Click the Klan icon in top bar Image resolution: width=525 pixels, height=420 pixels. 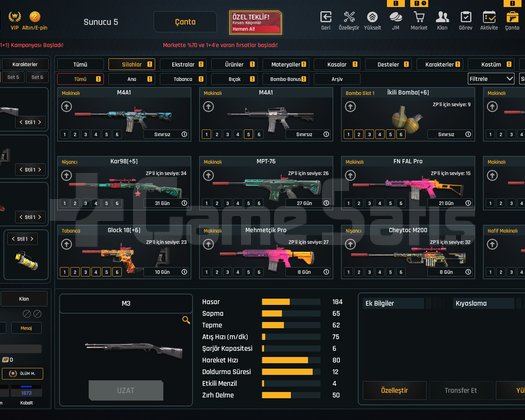tap(442, 17)
